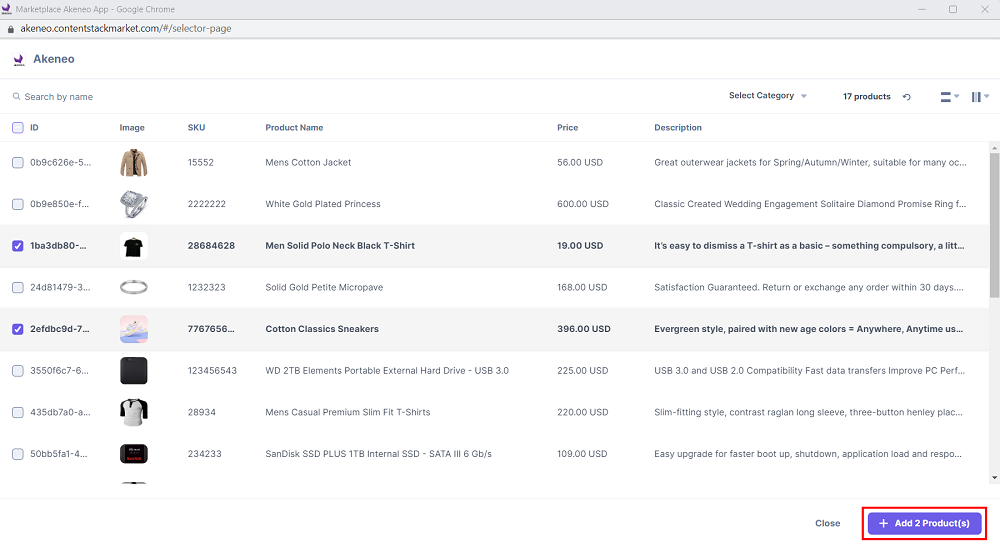Image resolution: width=1000 pixels, height=558 pixels.
Task: Check the SanDisk SSD PLUS checkbox
Action: pyautogui.click(x=18, y=454)
